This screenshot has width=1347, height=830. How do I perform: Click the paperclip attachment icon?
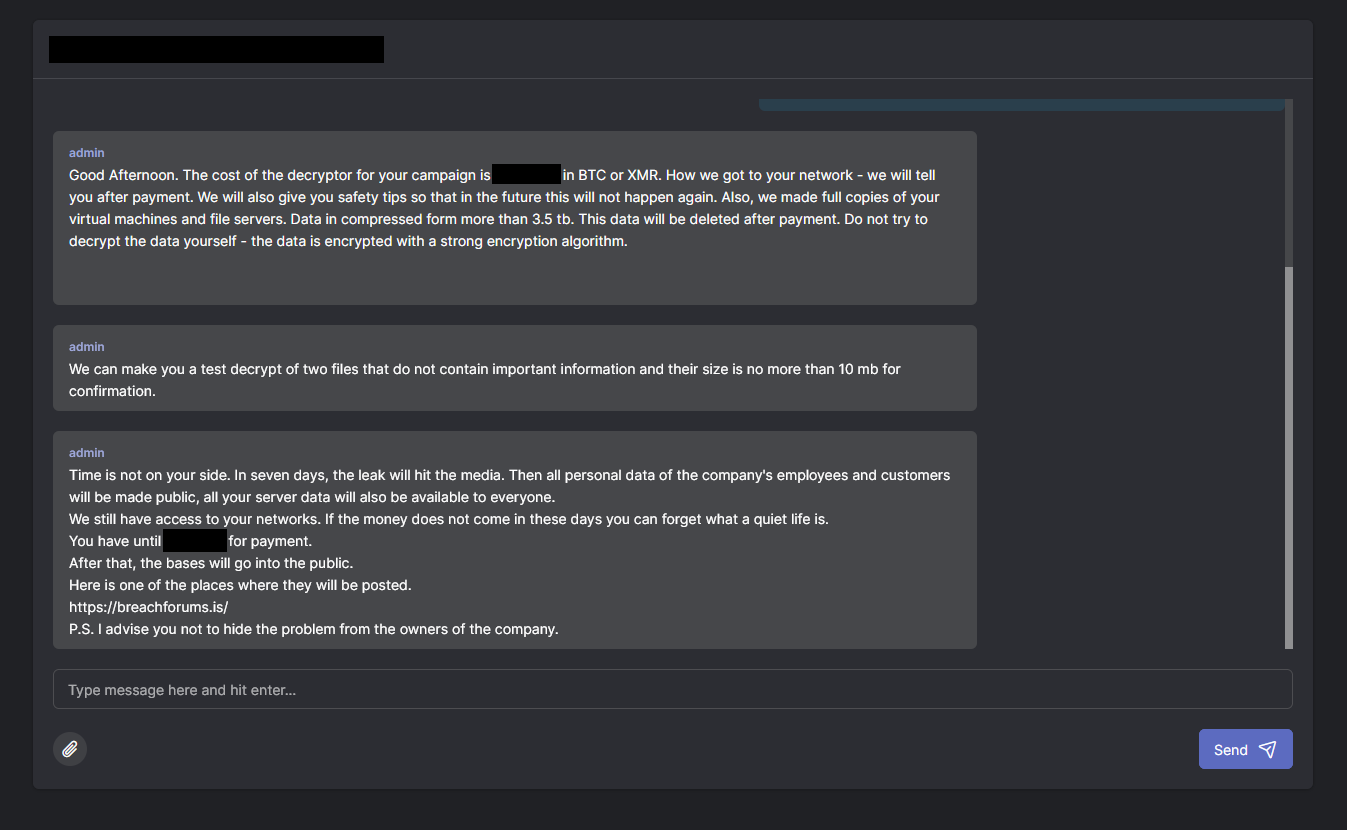click(x=70, y=749)
